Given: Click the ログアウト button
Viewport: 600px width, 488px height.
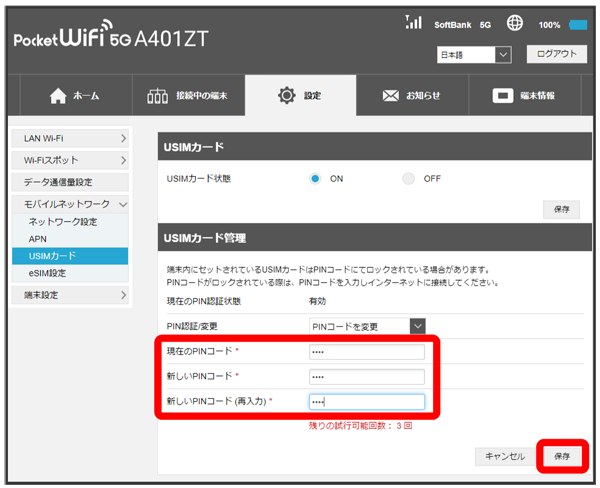Looking at the screenshot, I should click(556, 54).
